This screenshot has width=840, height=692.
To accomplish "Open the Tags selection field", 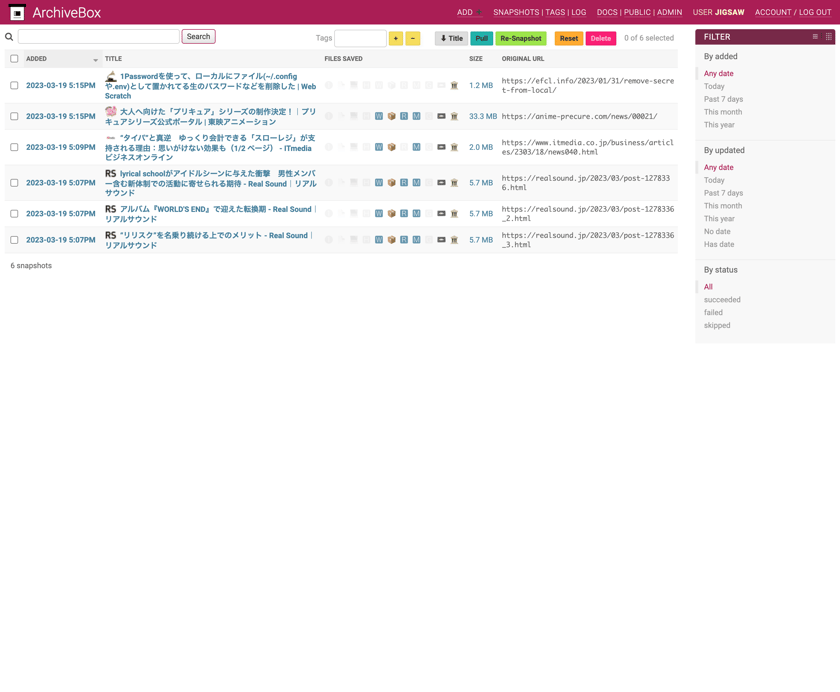I will click(360, 38).
